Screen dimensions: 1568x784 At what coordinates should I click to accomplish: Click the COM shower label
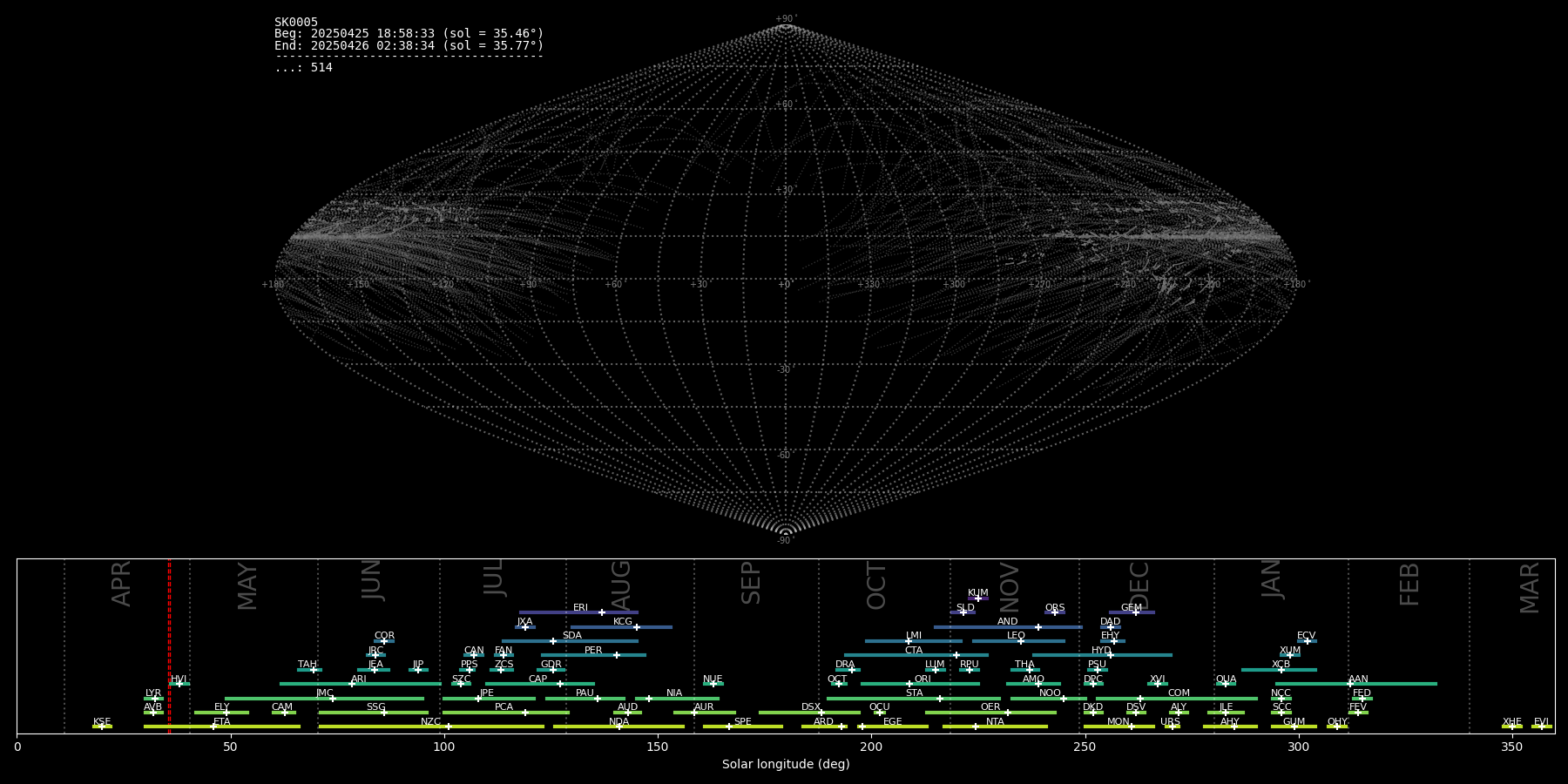[x=1179, y=693]
